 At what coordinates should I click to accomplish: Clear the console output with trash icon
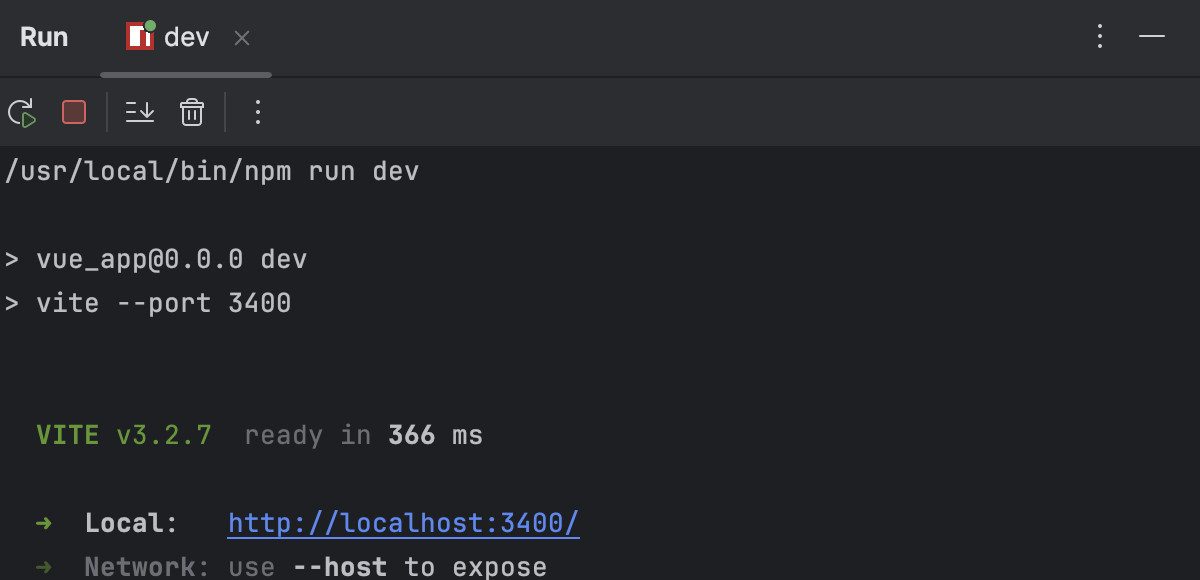191,112
